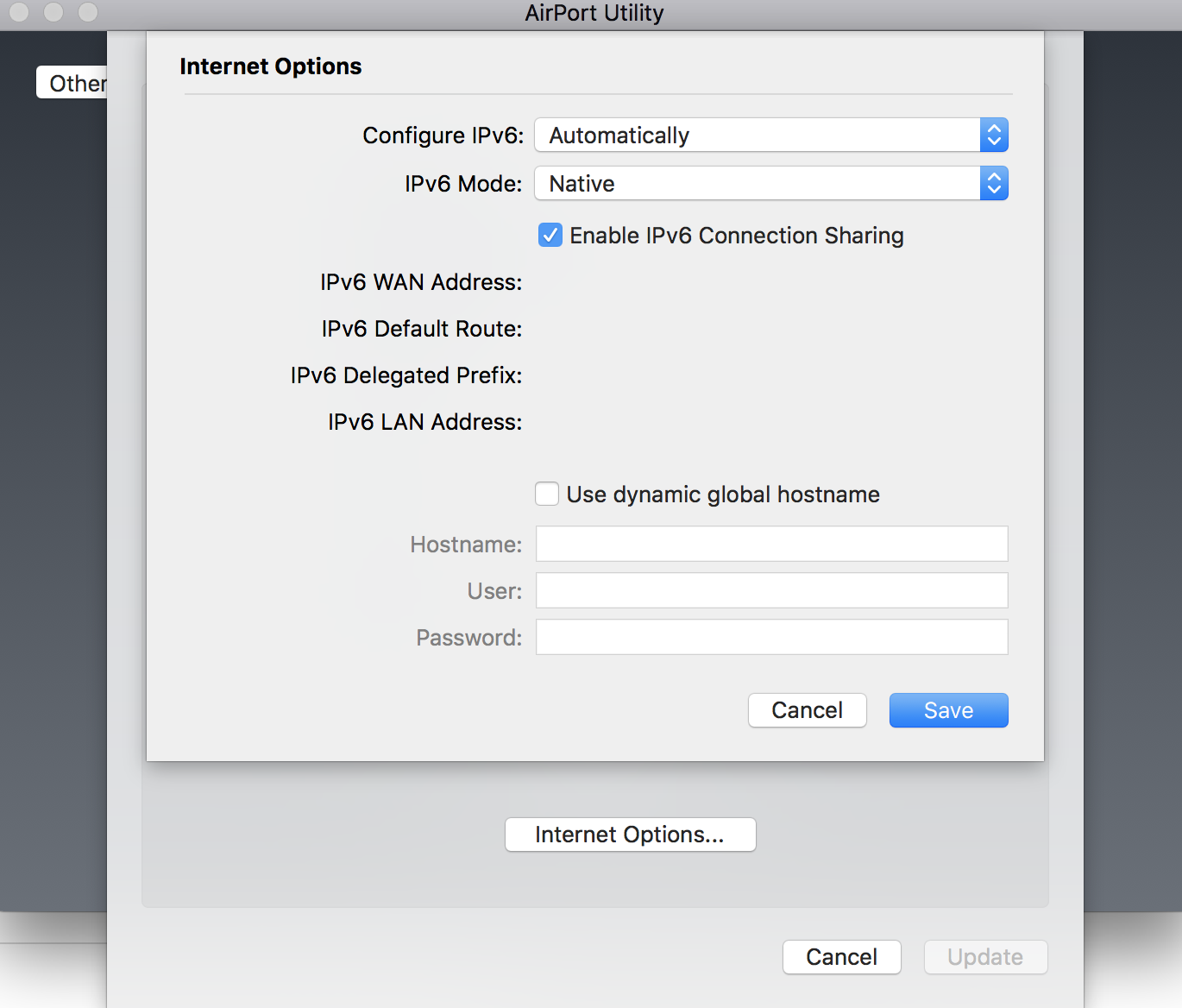
Task: Click Save in the Internet Options sheet
Action: point(949,710)
